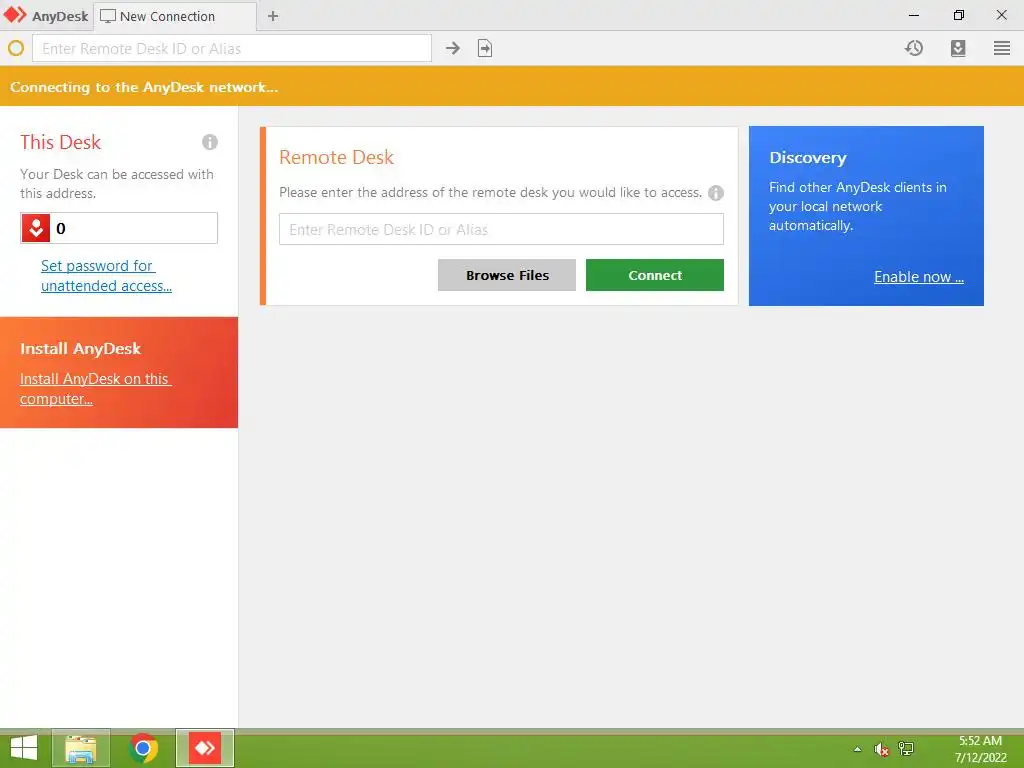The width and height of the screenshot is (1024, 768).
Task: Launch Google Chrome from the taskbar
Action: coord(143,748)
